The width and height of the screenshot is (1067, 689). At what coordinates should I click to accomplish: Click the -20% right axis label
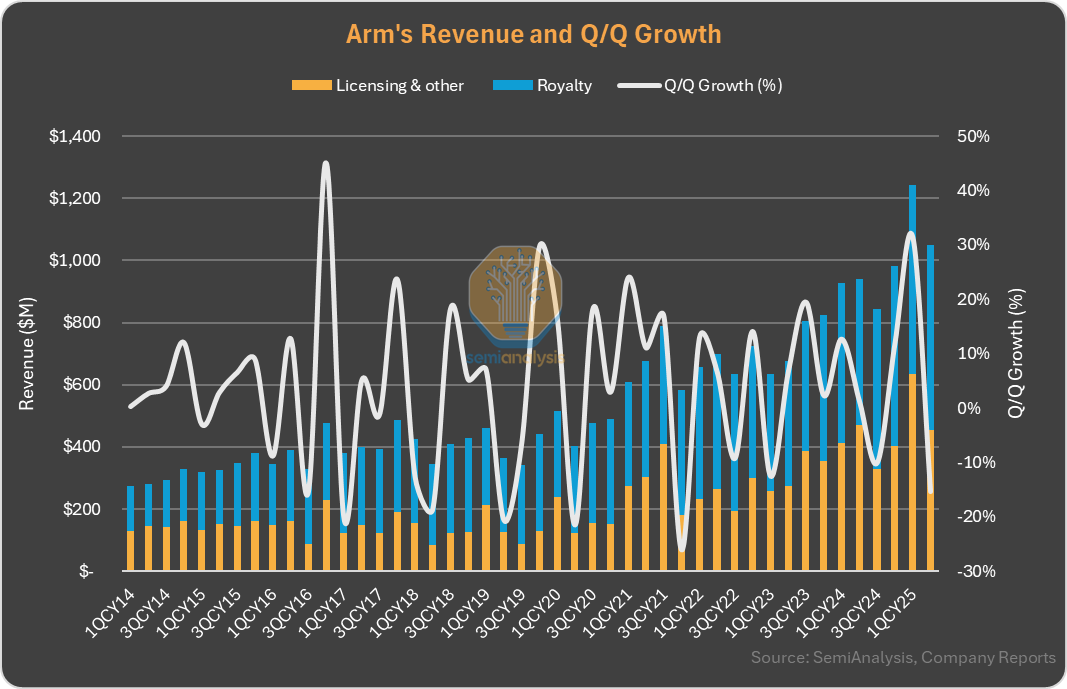click(x=976, y=517)
